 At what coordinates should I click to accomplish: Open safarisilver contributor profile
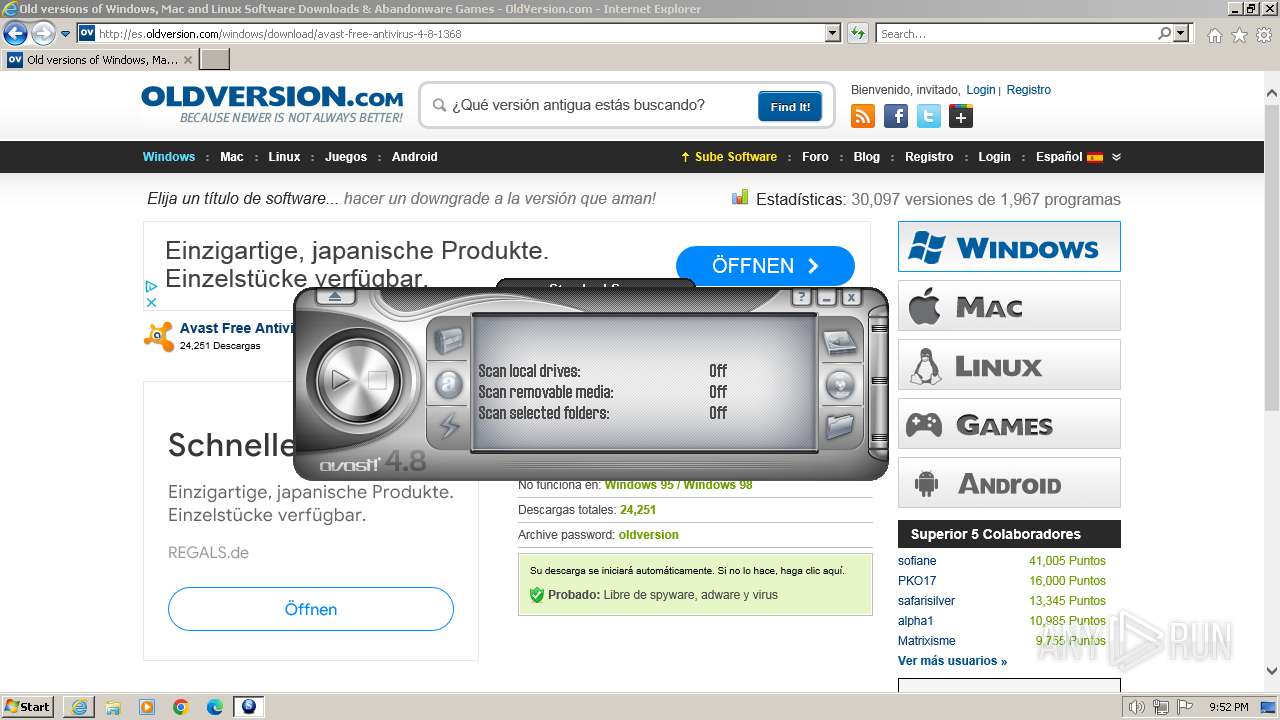click(x=926, y=601)
